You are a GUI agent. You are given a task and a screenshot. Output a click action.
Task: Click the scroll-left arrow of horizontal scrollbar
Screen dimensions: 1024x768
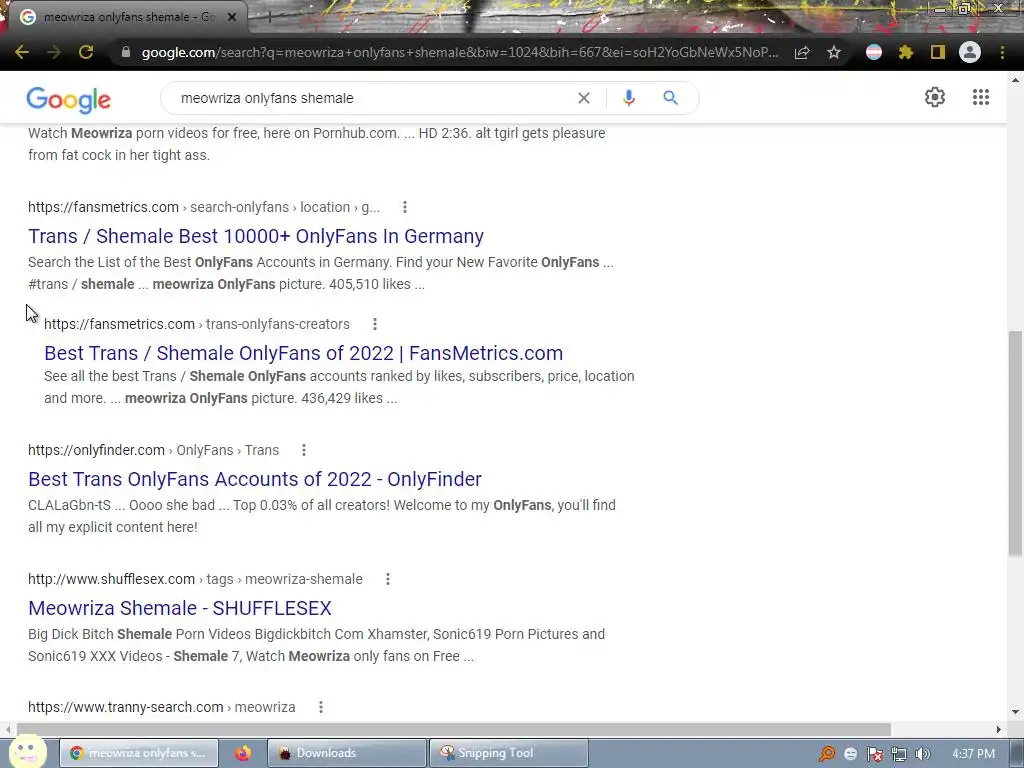tap(8, 729)
